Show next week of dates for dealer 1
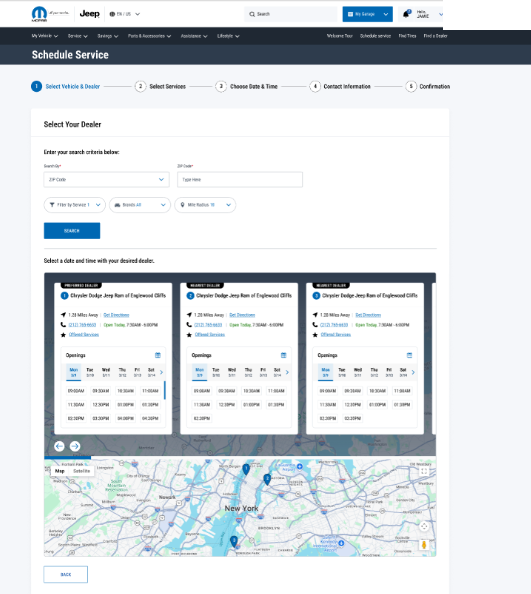The image size is (531, 594). pos(161,372)
